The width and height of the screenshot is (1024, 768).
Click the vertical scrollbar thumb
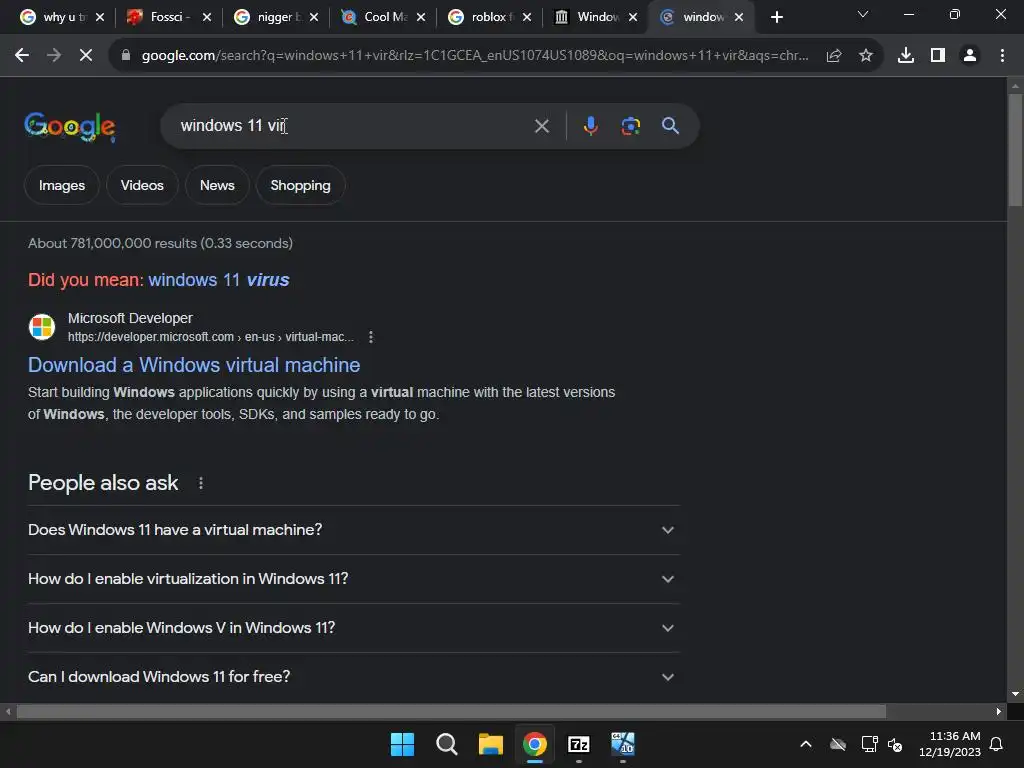1015,150
